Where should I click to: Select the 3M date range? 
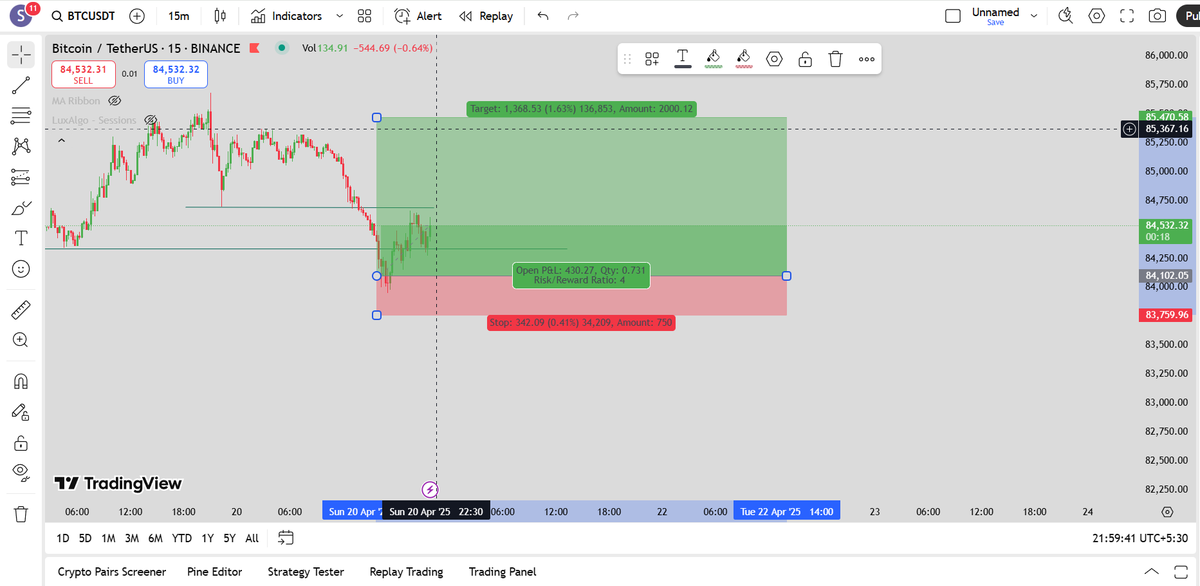tap(132, 538)
